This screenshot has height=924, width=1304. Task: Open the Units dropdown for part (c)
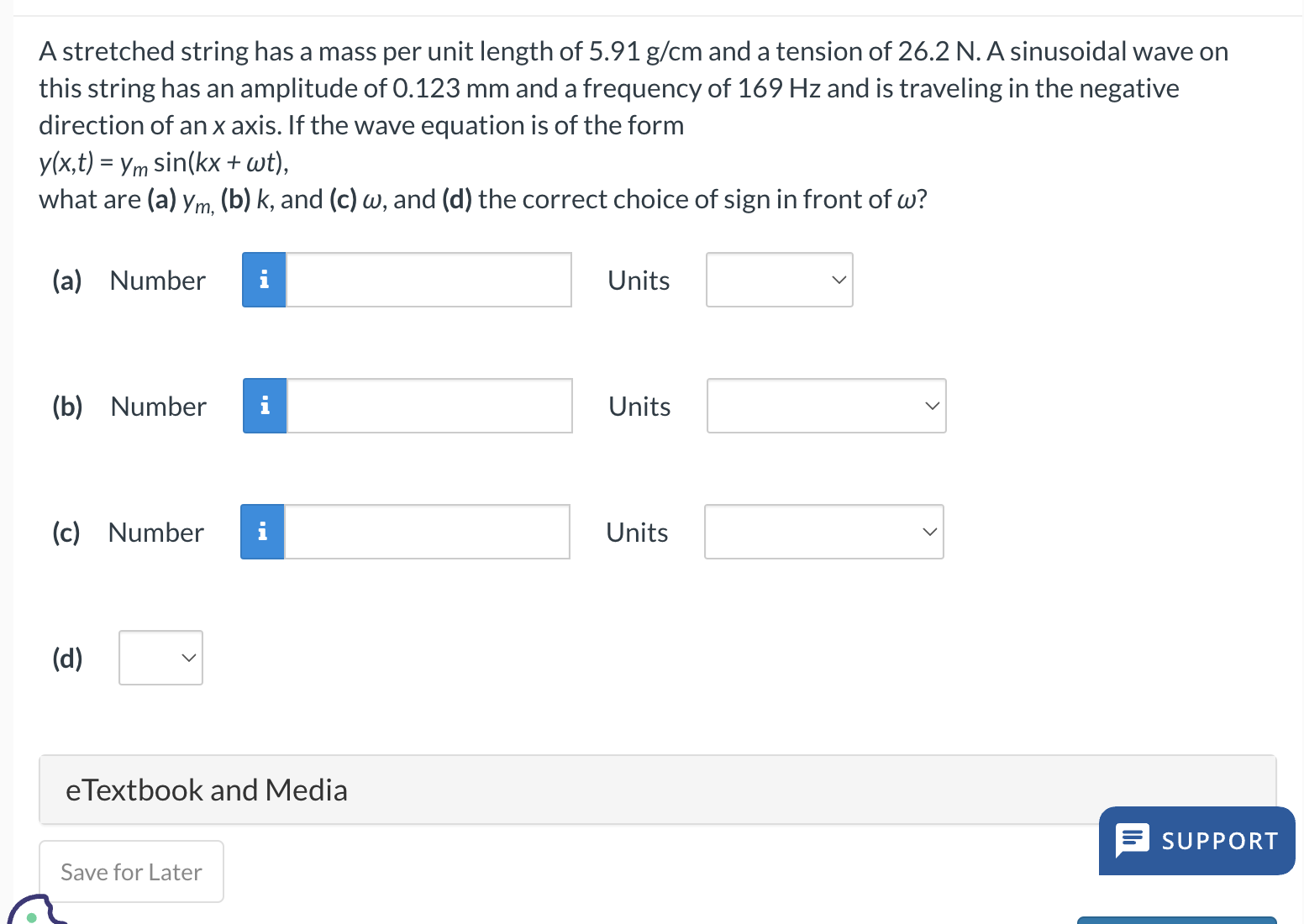coord(823,531)
